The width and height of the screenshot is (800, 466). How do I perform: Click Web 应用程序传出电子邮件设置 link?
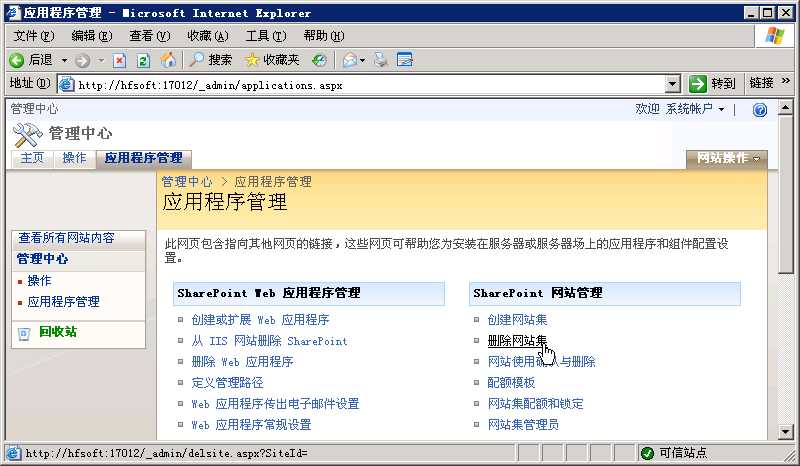click(276, 404)
